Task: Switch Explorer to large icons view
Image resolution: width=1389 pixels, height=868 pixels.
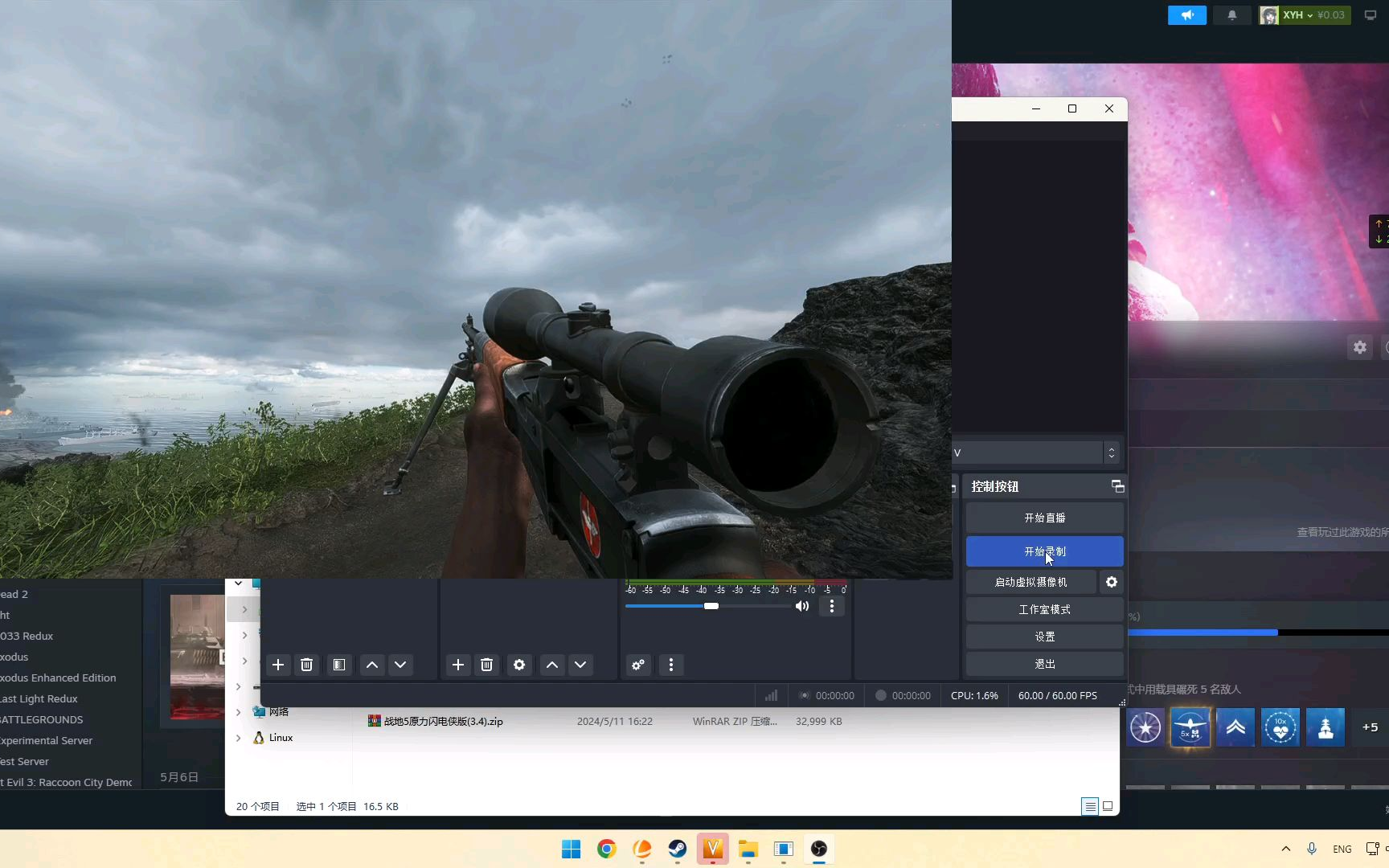Action: tap(1108, 806)
